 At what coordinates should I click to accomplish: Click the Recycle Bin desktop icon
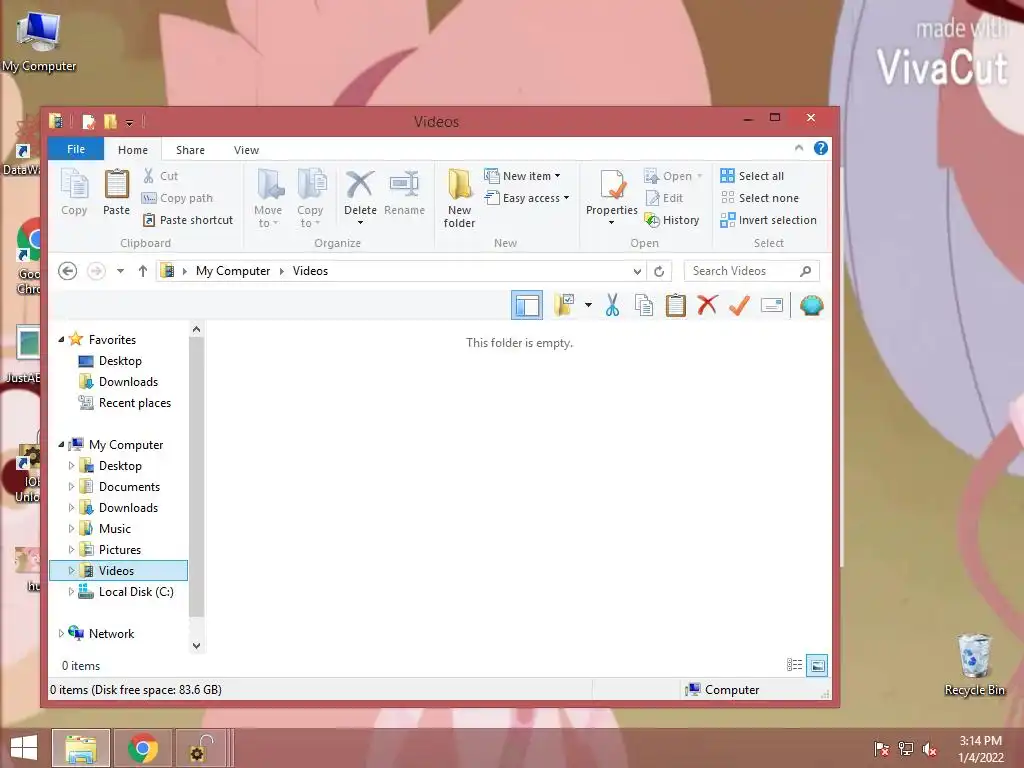pyautogui.click(x=974, y=664)
